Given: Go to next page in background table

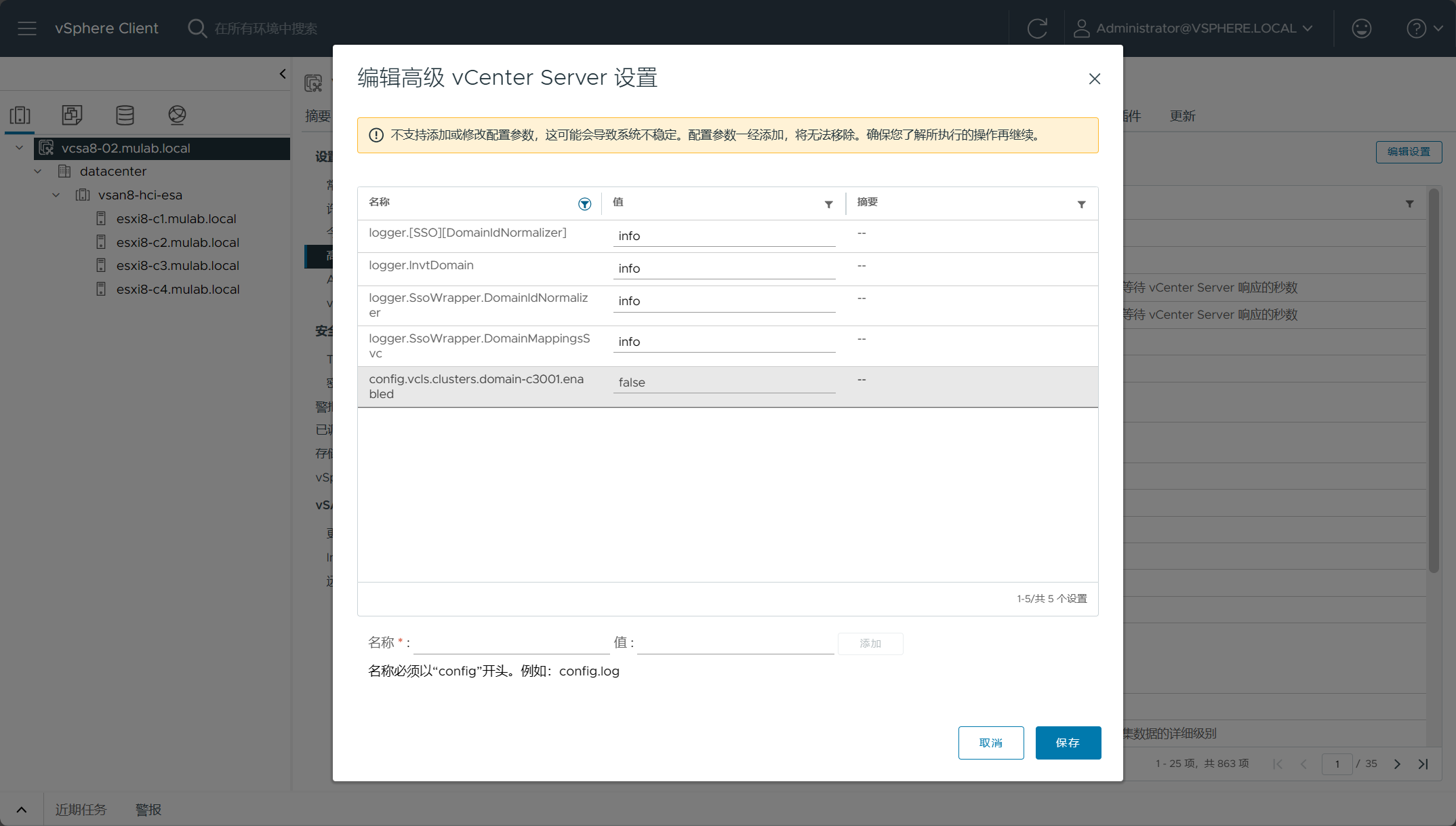Looking at the screenshot, I should pyautogui.click(x=1397, y=764).
